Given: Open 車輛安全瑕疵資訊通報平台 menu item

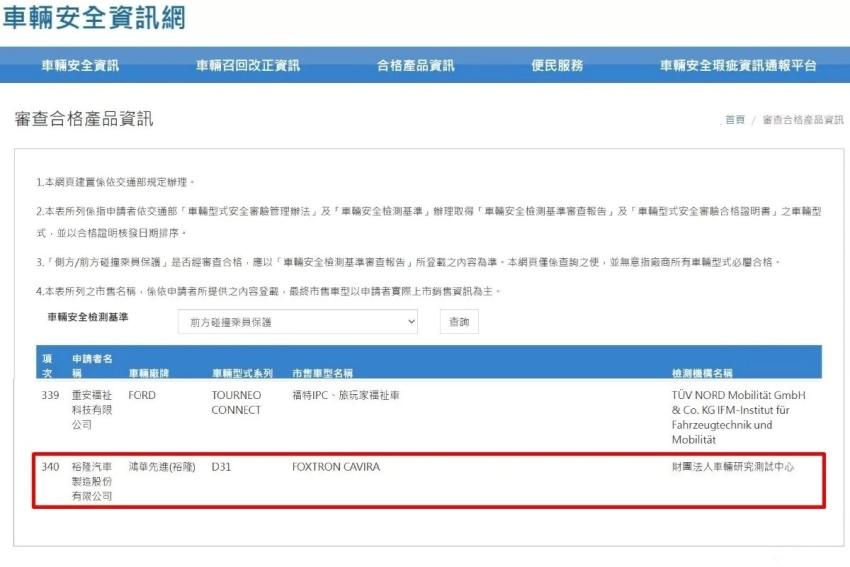Looking at the screenshot, I should [738, 66].
